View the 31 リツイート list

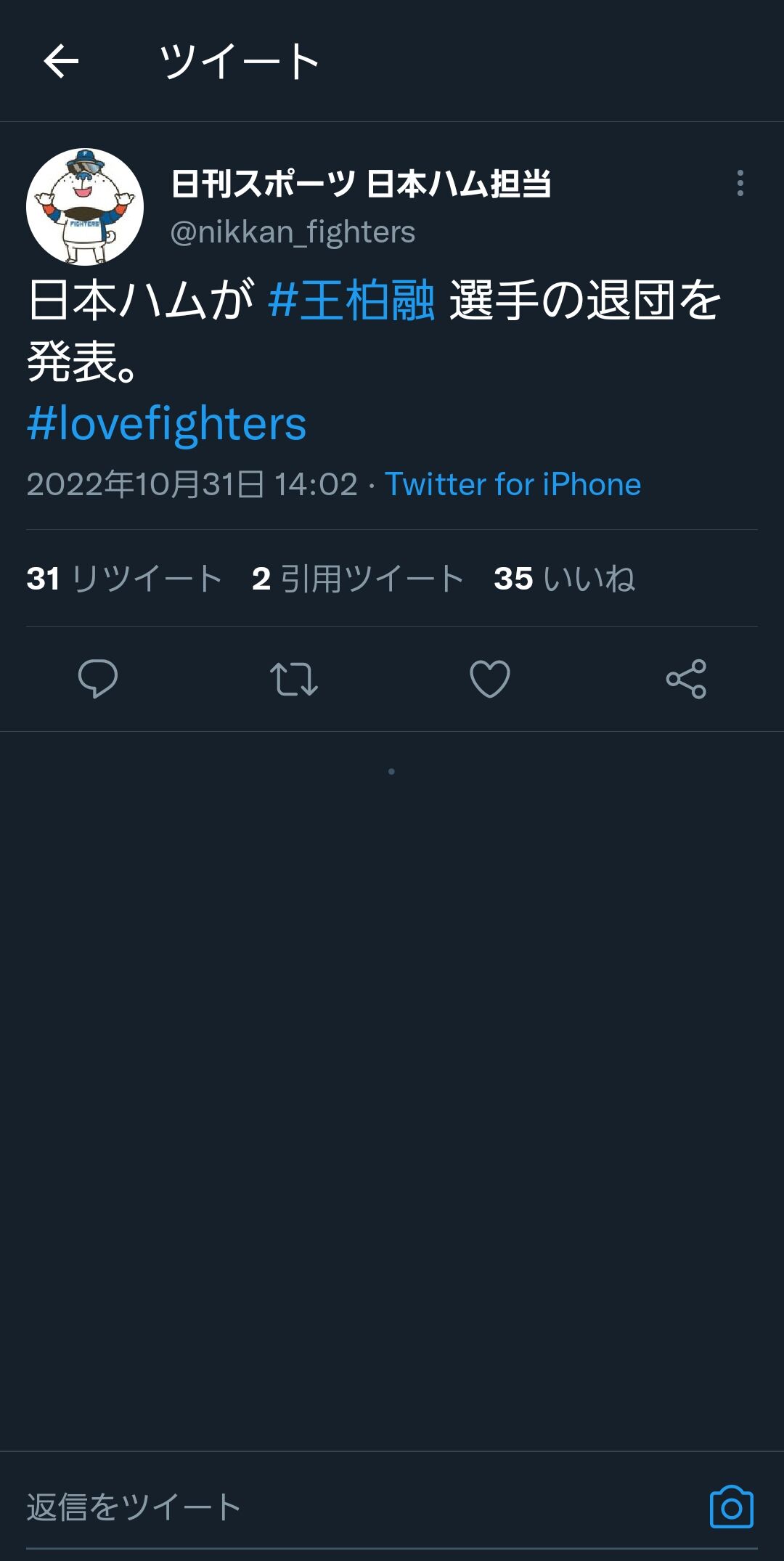click(x=124, y=579)
